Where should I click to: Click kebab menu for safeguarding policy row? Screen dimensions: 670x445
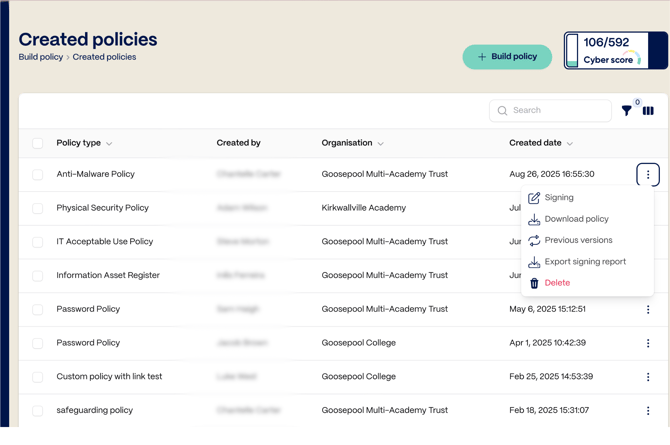[648, 411]
